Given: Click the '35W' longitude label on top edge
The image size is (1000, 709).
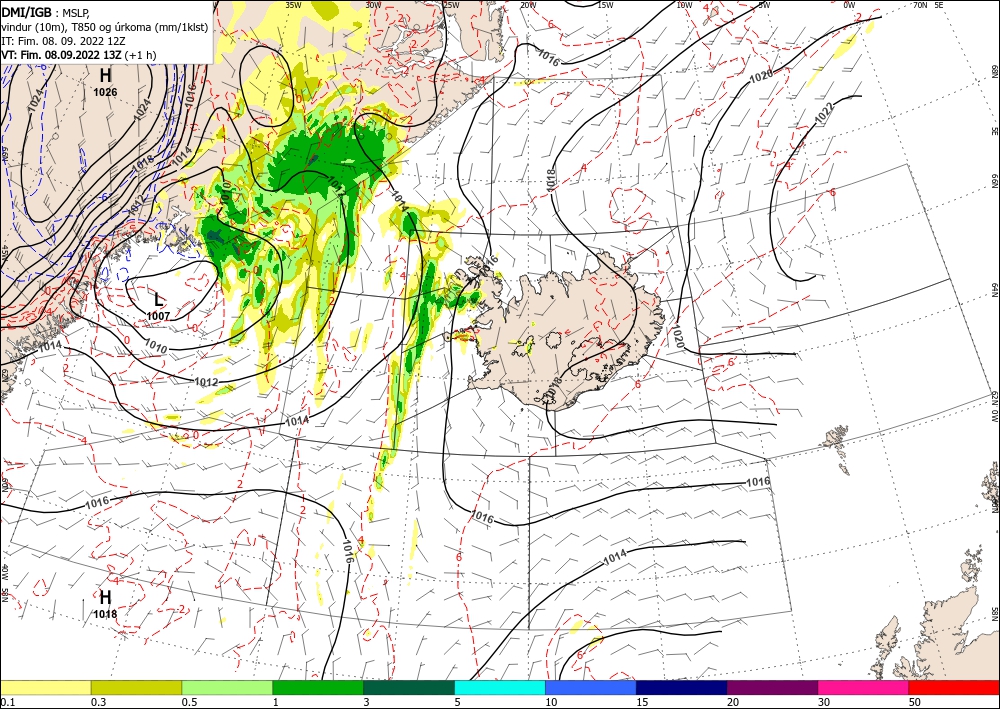Looking at the screenshot, I should (x=293, y=5).
